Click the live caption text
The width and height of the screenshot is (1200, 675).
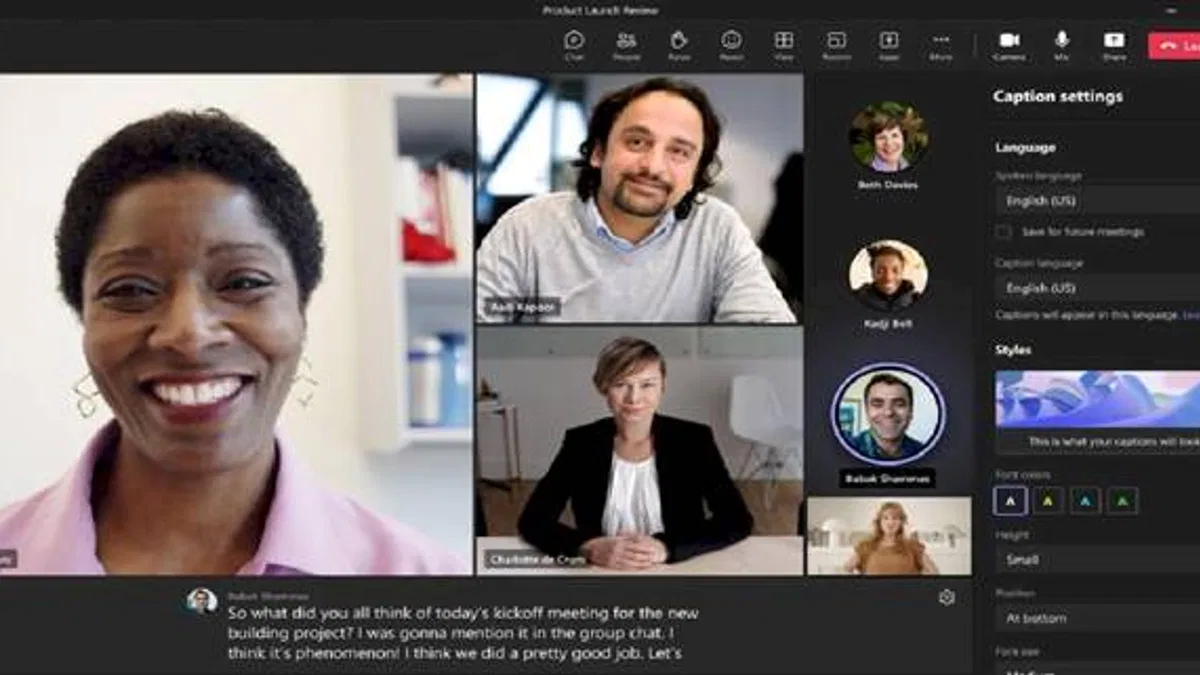463,633
